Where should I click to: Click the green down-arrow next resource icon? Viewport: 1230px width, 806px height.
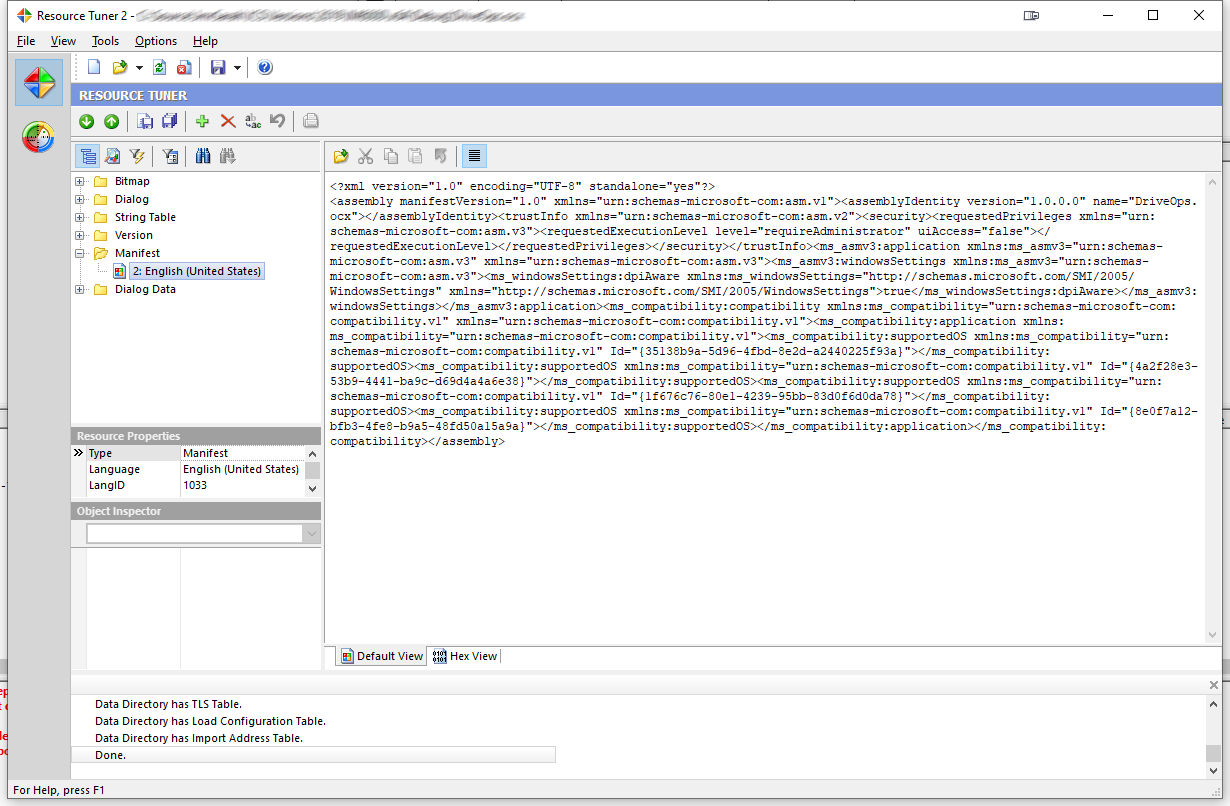(86, 121)
